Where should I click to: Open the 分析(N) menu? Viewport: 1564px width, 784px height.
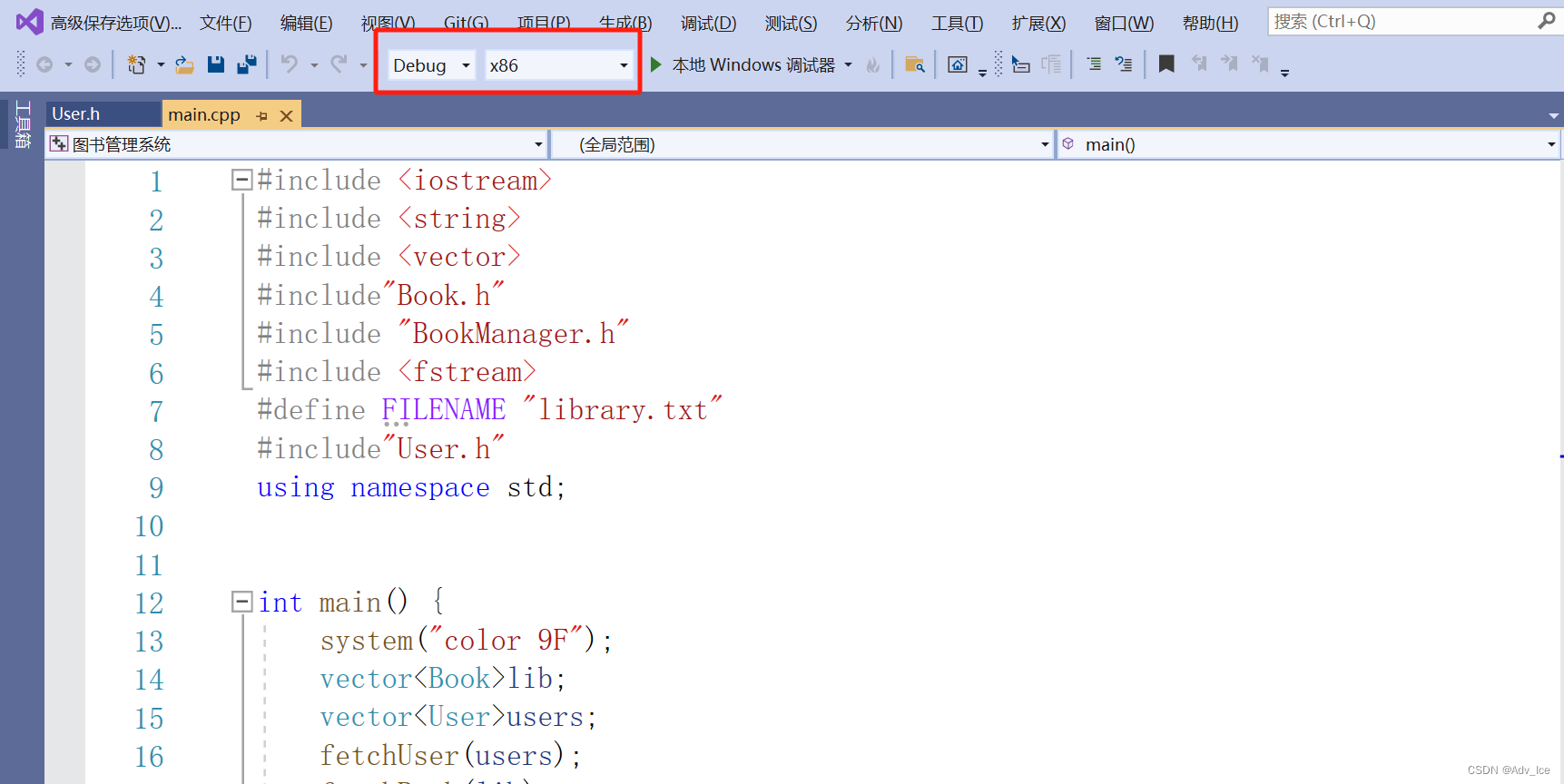pyautogui.click(x=873, y=23)
